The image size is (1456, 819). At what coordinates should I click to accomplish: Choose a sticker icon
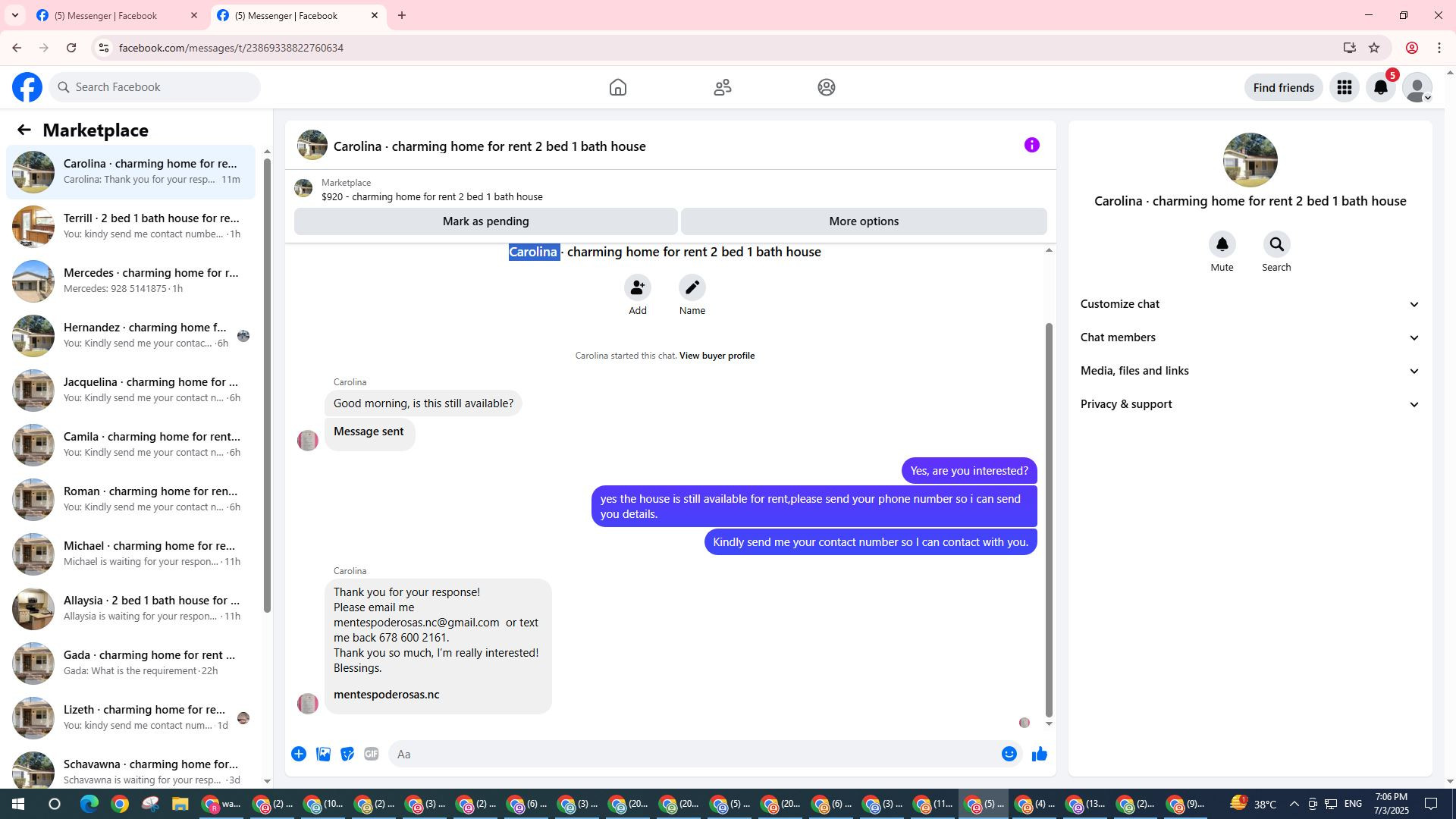coord(347,754)
